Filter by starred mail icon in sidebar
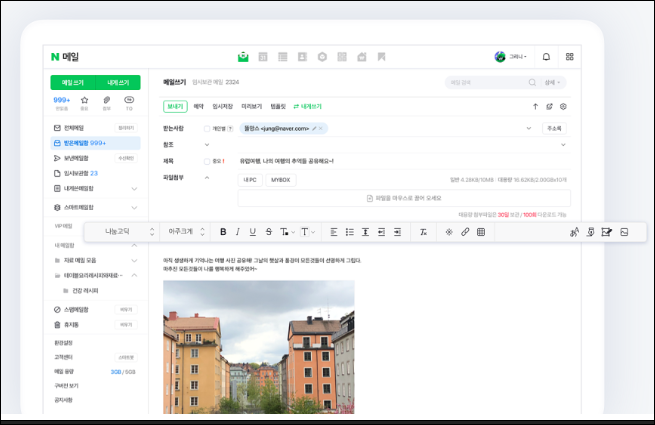This screenshot has width=655, height=425. pyautogui.click(x=84, y=100)
